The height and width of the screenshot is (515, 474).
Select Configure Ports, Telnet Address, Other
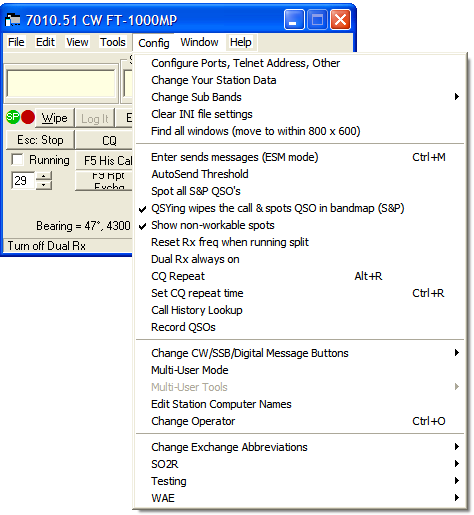(x=300, y=63)
